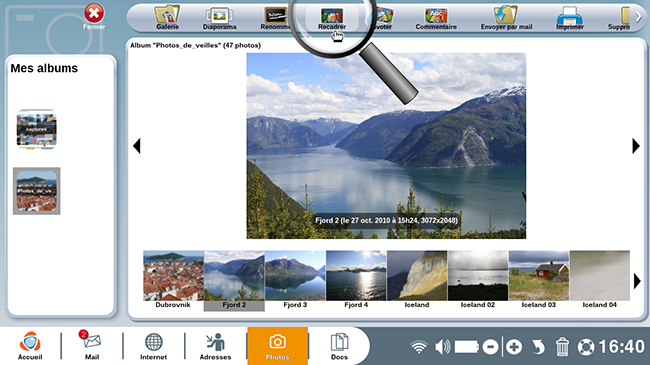
Task: Click the Mes albums heading
Action: pos(44,68)
